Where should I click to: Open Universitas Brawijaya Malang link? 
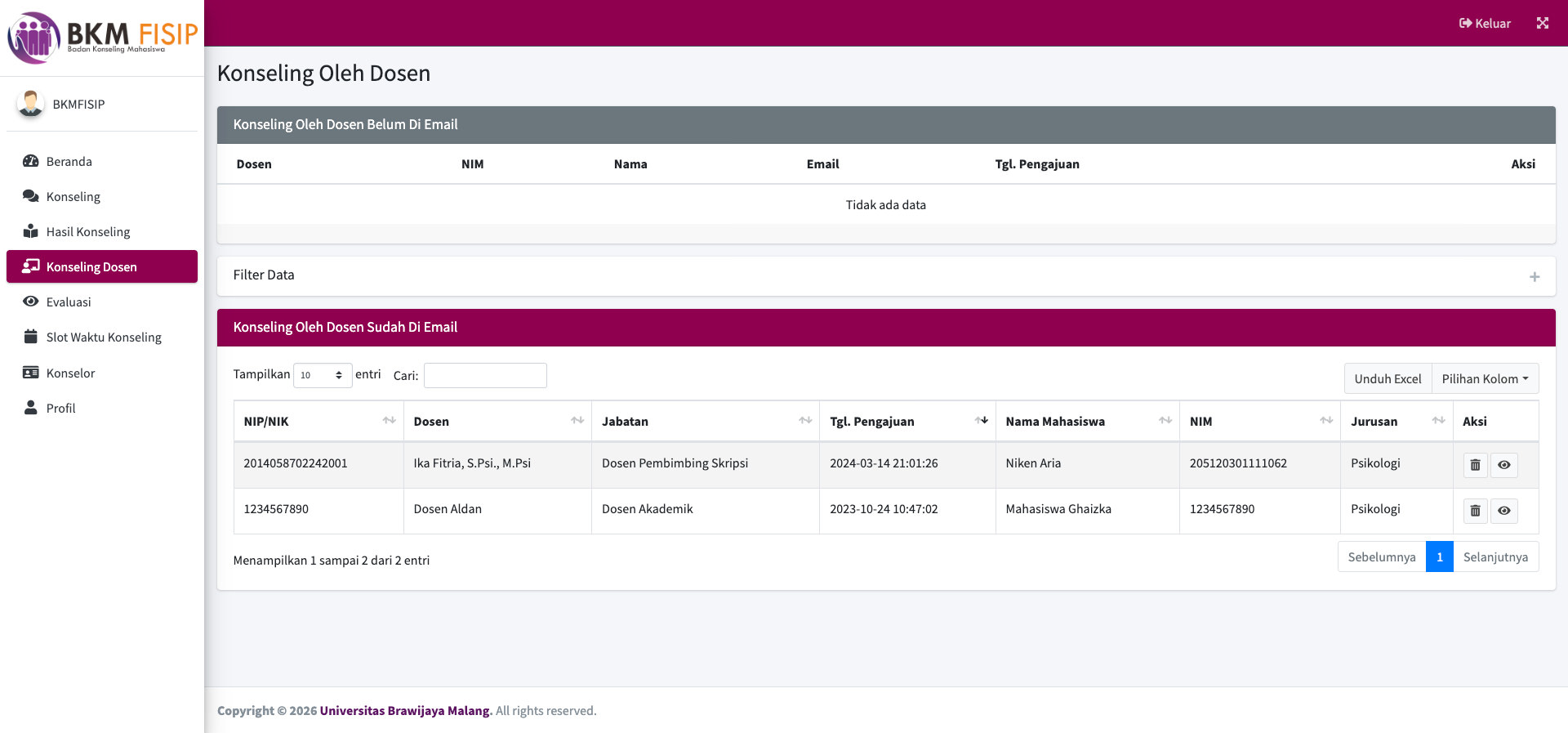pyautogui.click(x=406, y=710)
